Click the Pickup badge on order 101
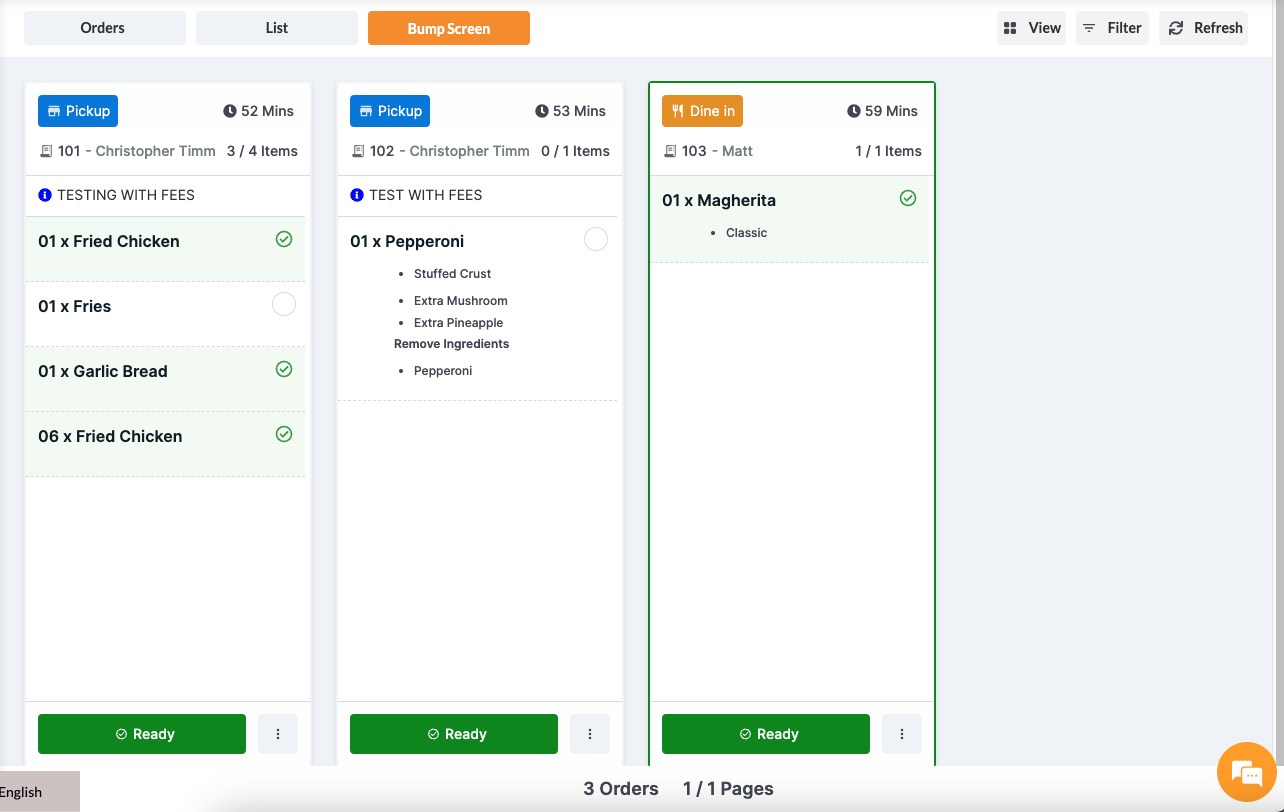1284x812 pixels. pyautogui.click(x=78, y=111)
